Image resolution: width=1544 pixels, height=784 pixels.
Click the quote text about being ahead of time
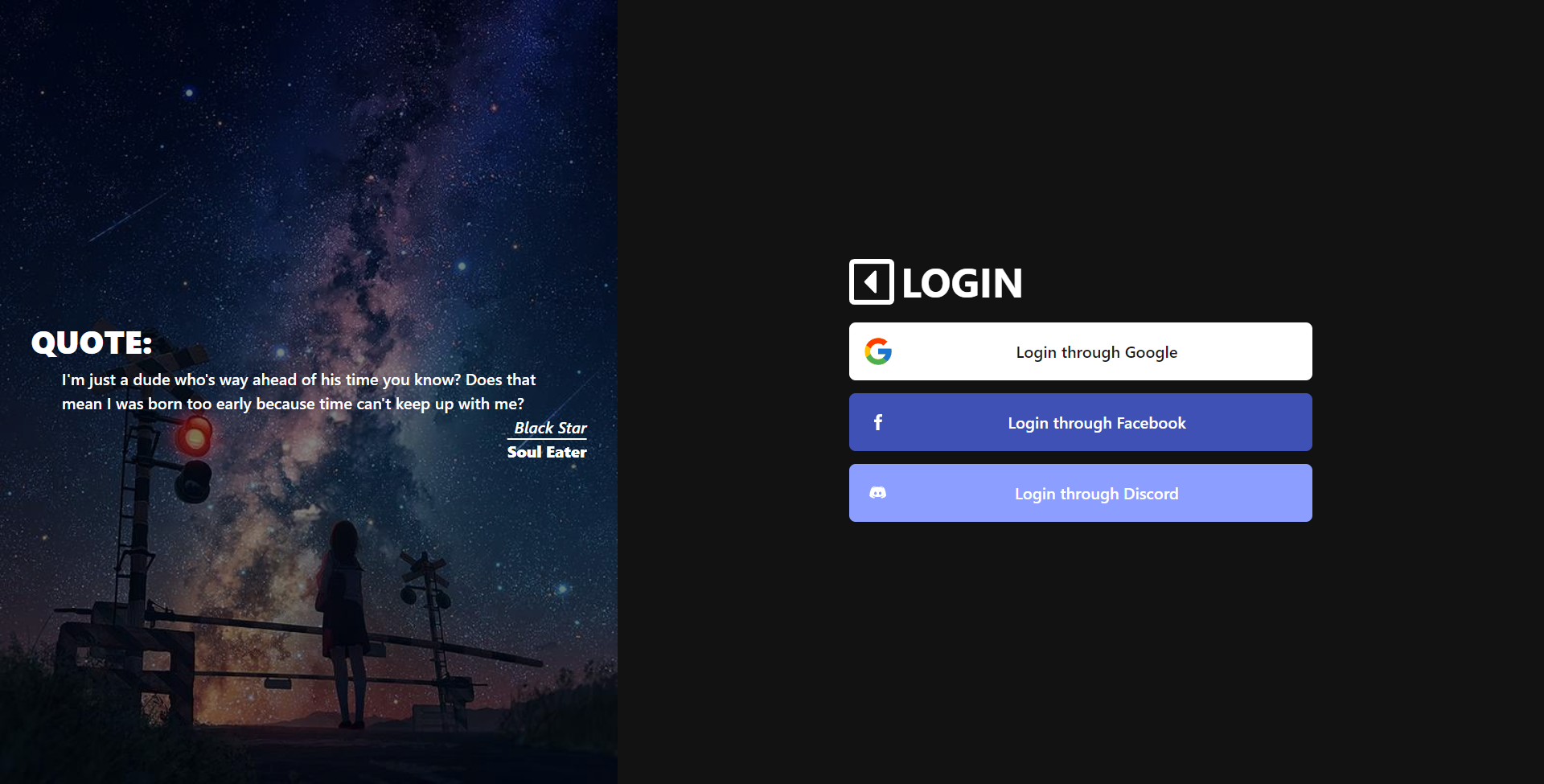point(298,392)
